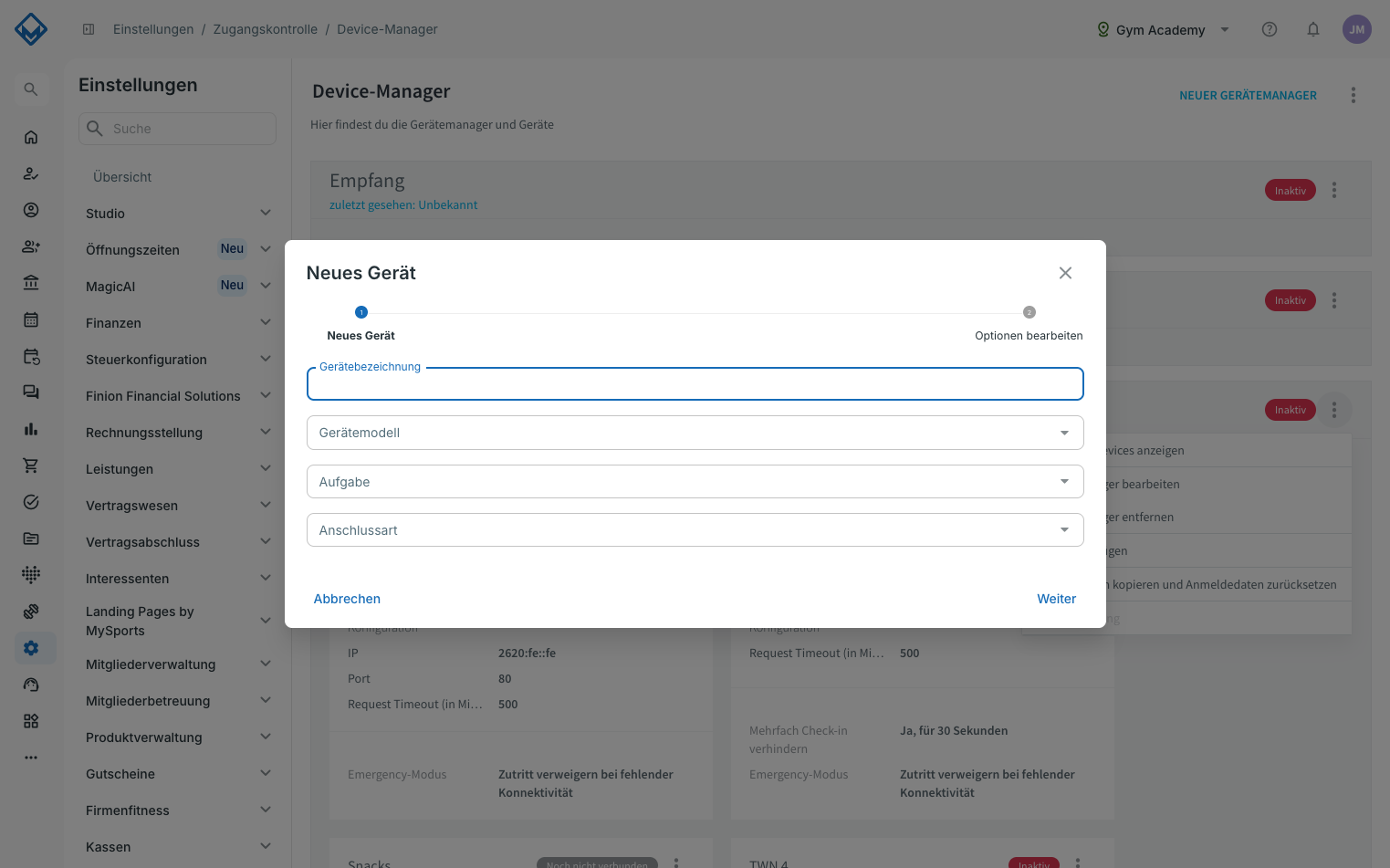The height and width of the screenshot is (868, 1390).
Task: Click Einstellungen in the breadcrumb
Action: [x=153, y=29]
